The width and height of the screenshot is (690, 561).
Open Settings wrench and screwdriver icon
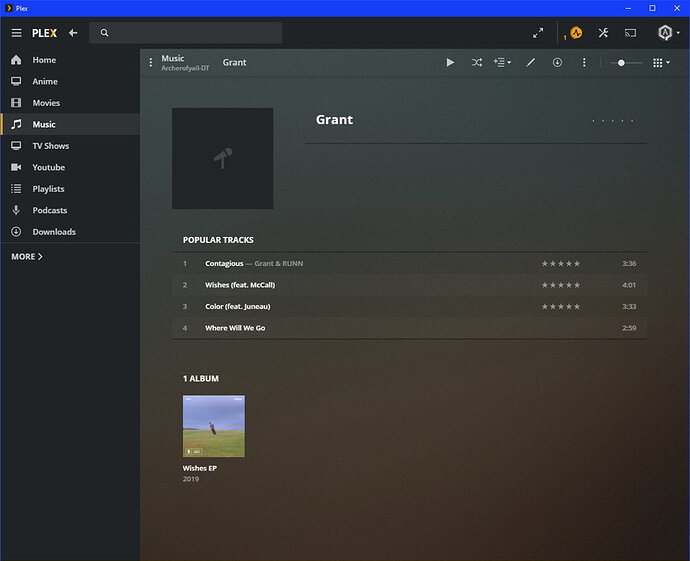point(603,33)
